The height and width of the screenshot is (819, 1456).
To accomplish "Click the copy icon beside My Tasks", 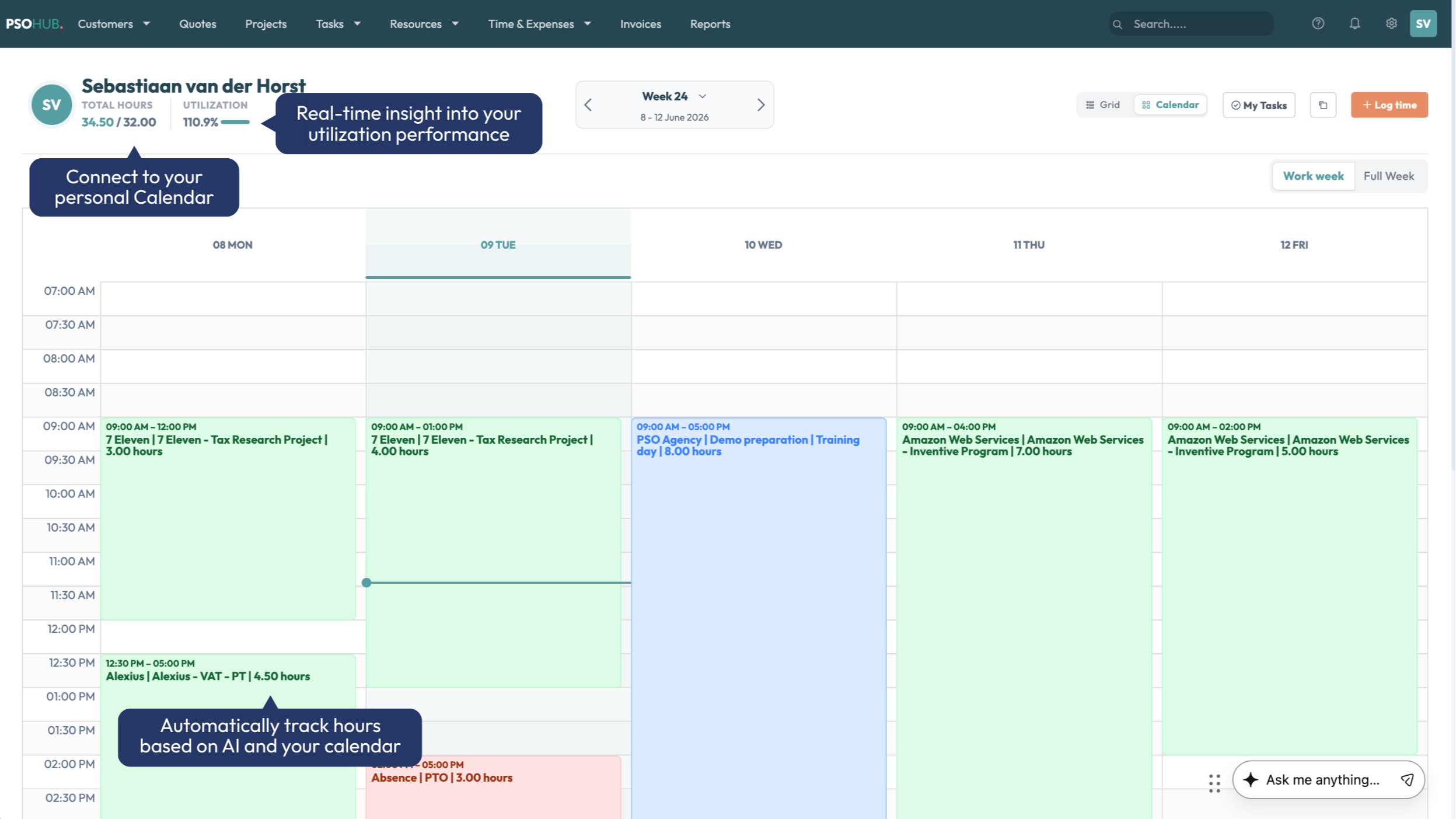I will [x=1322, y=105].
